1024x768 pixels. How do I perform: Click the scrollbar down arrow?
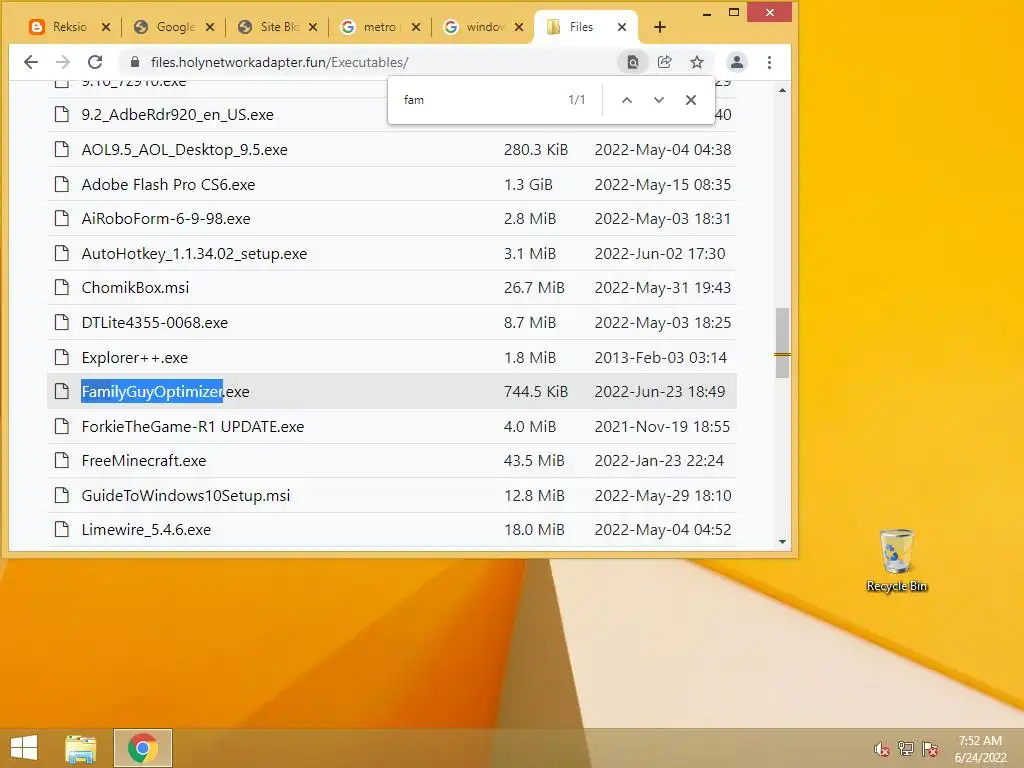pos(782,542)
